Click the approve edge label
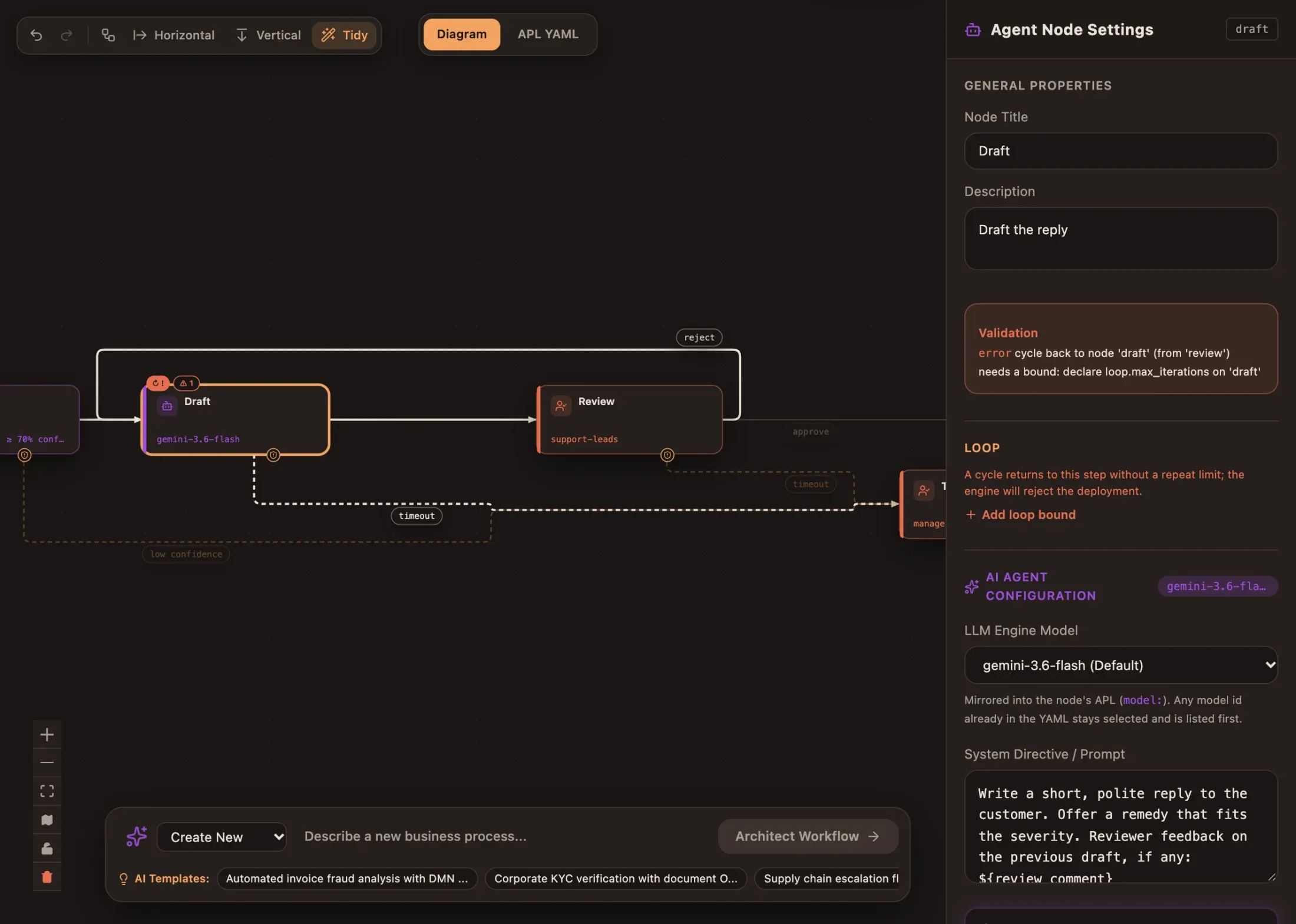1296x924 pixels. 811,432
